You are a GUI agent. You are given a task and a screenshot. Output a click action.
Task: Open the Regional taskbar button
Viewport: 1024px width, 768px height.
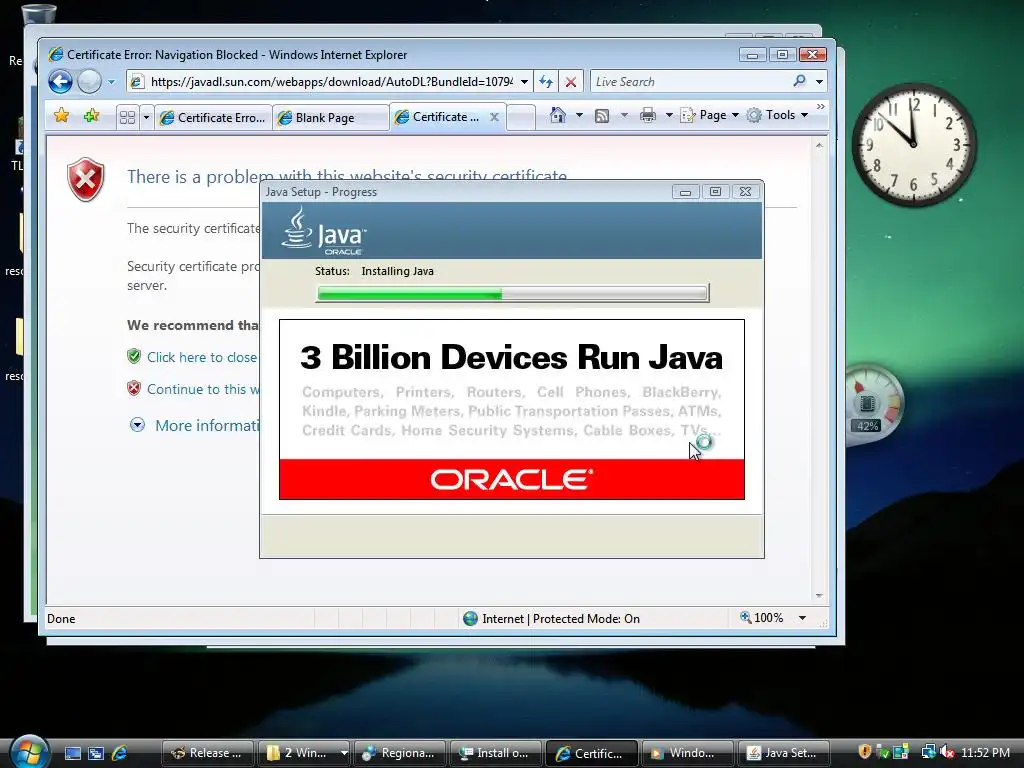point(400,753)
